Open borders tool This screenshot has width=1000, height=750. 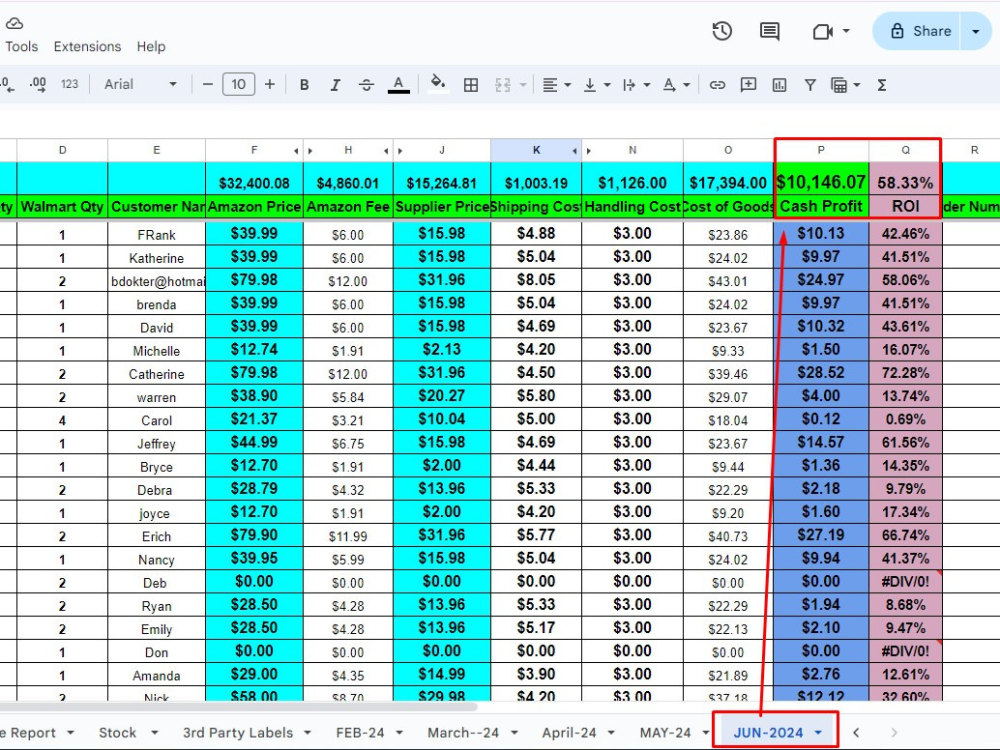point(471,85)
